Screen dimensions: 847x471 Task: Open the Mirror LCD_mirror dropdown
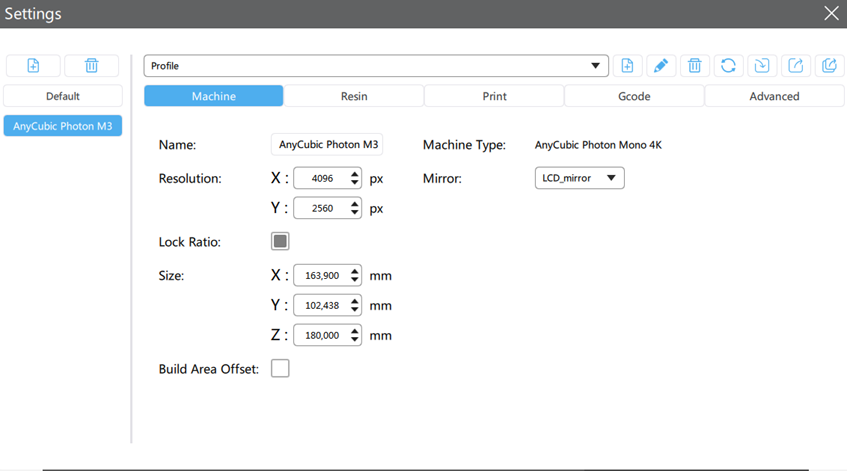[x=580, y=178]
